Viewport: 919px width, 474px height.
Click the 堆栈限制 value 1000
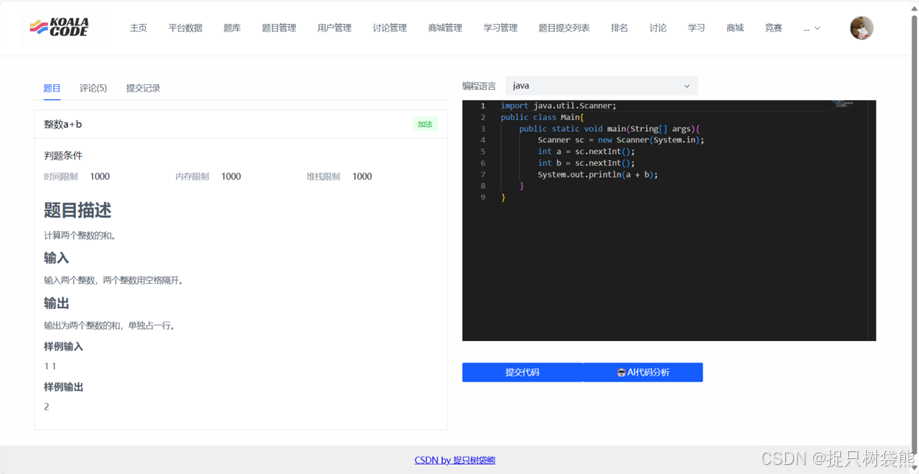pos(362,176)
